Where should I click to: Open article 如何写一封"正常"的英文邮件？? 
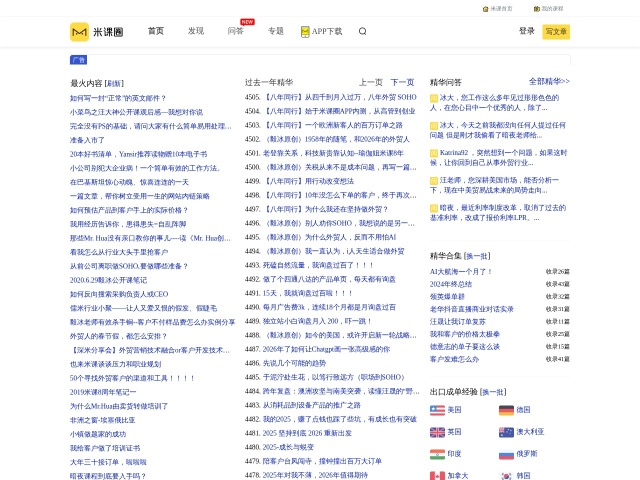point(118,98)
